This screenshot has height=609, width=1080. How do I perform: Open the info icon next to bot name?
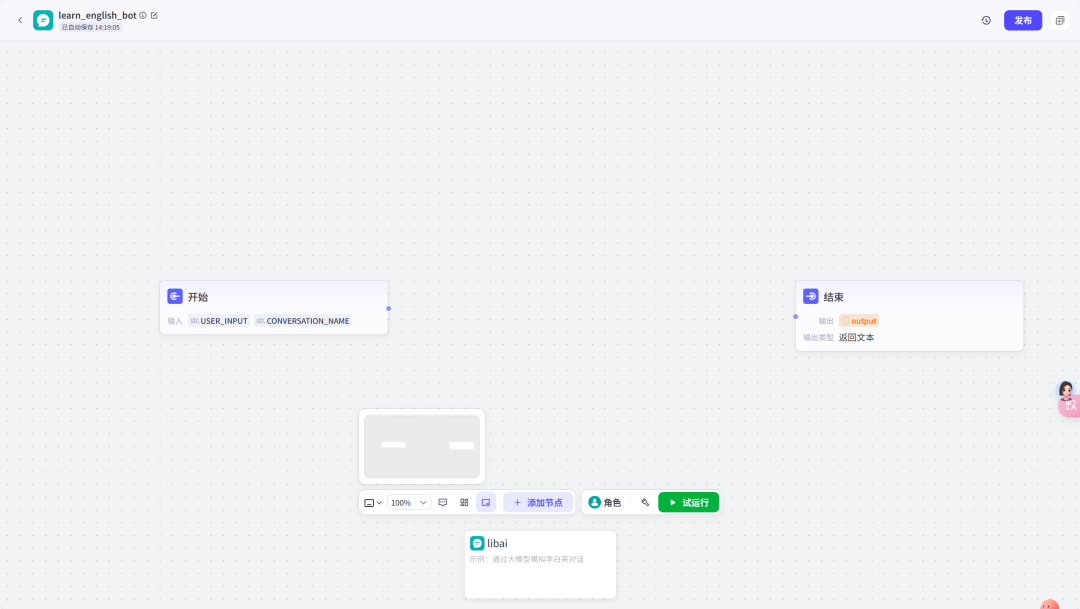[143, 15]
